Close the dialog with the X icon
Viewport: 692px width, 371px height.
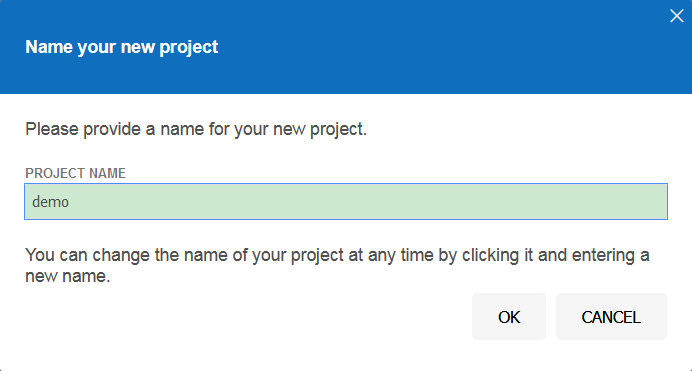pyautogui.click(x=676, y=16)
